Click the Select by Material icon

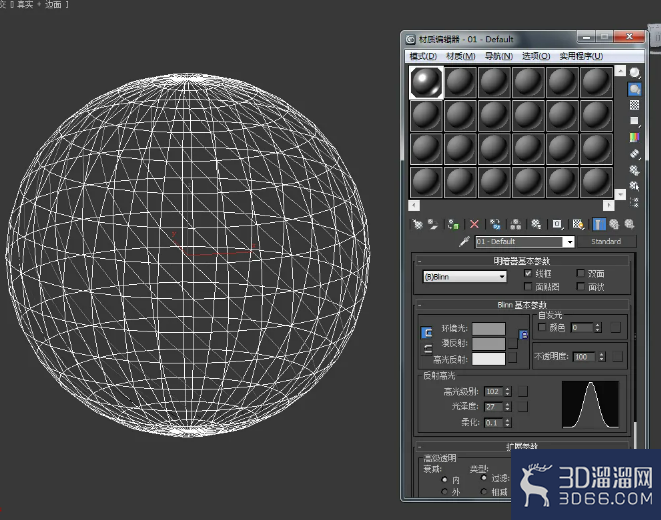click(634, 186)
